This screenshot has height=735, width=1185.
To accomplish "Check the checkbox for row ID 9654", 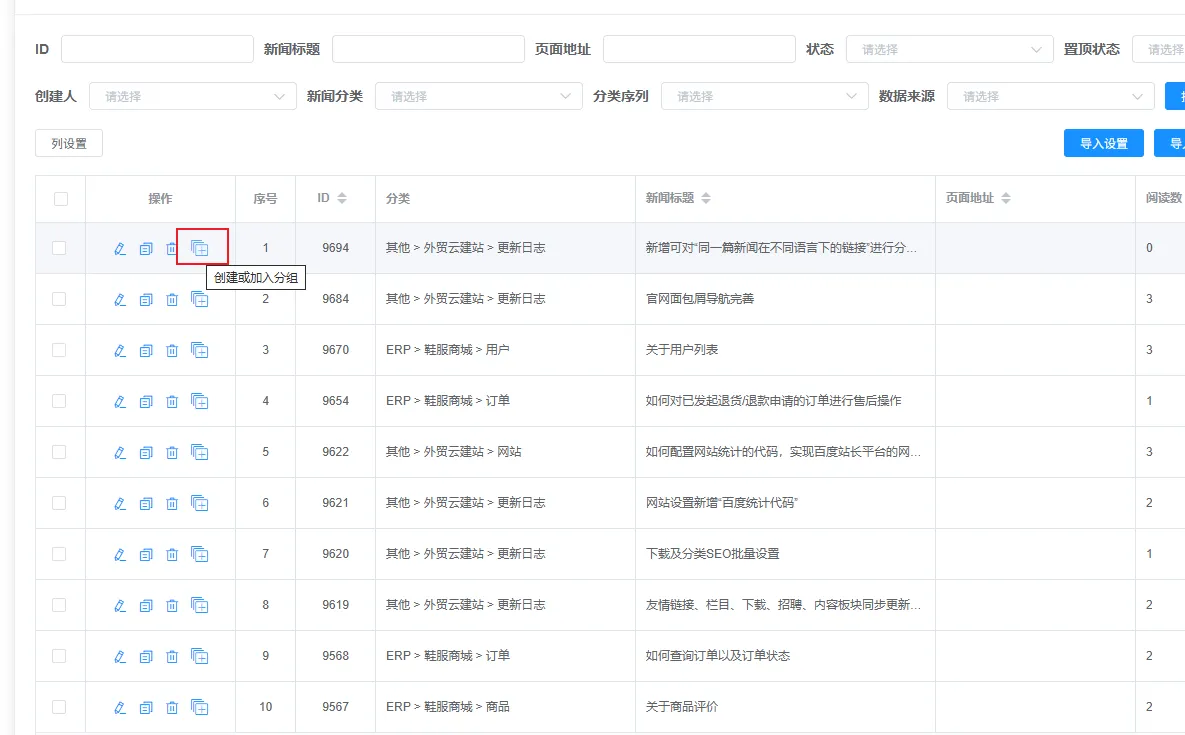I will (59, 401).
